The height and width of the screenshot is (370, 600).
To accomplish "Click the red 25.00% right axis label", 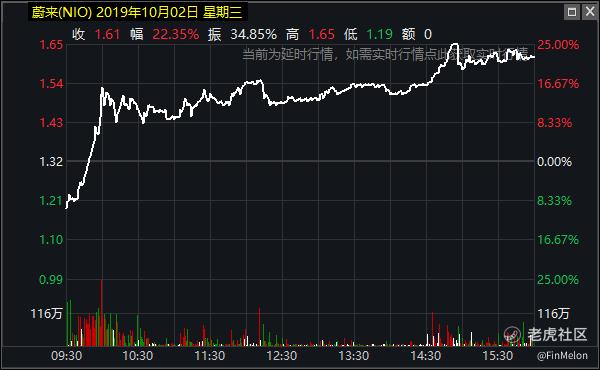I will pyautogui.click(x=558, y=45).
